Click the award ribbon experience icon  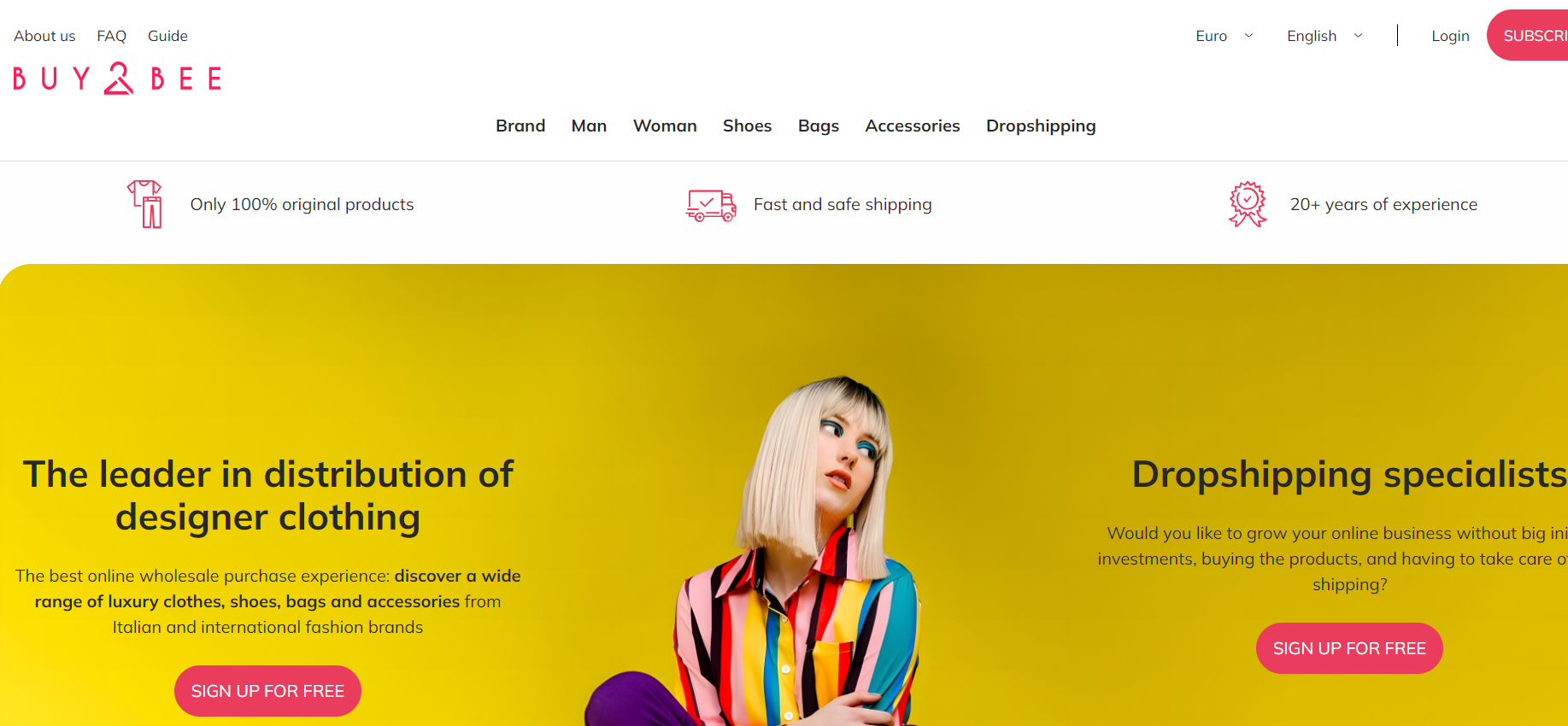point(1248,204)
